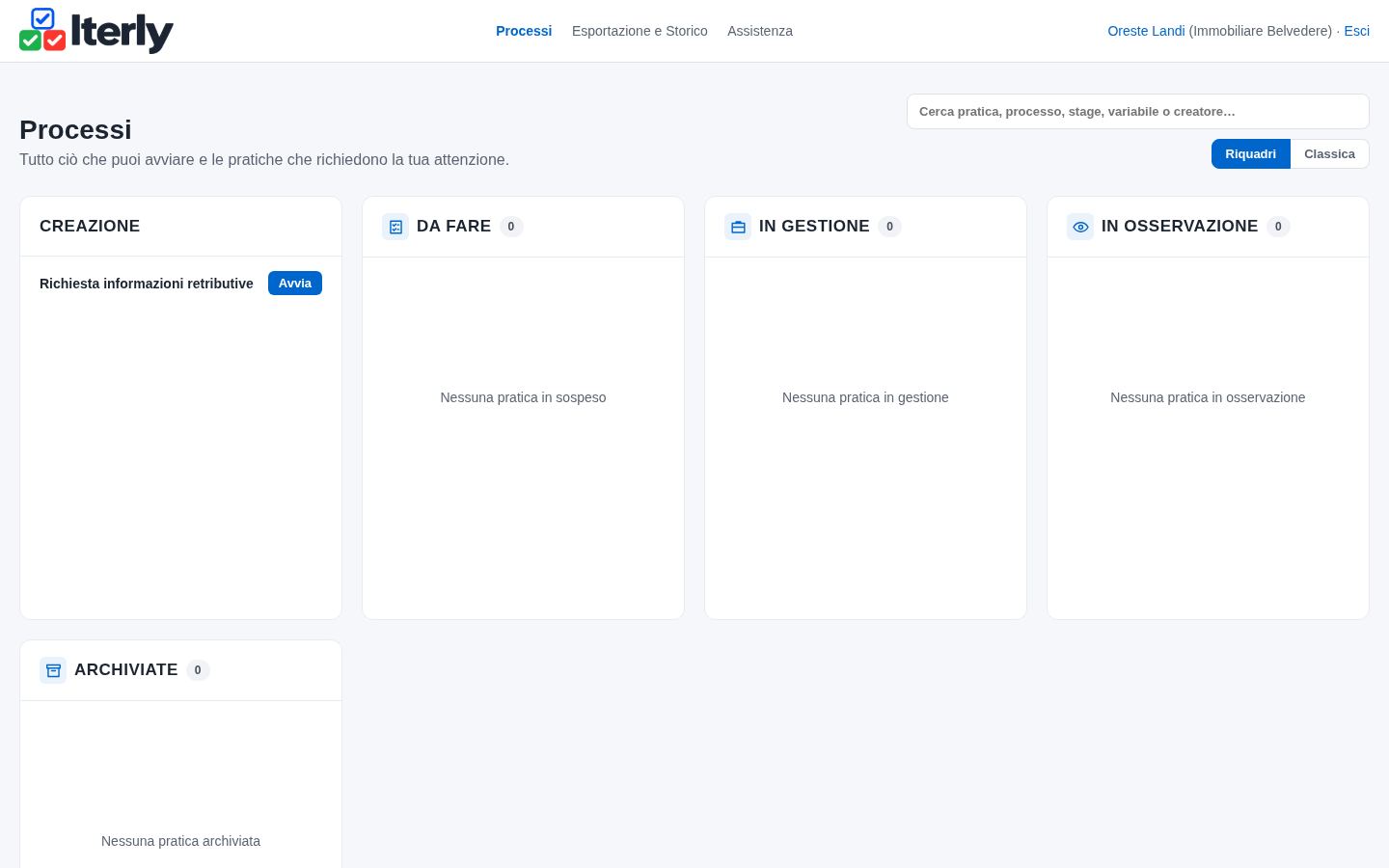Click the Da Fare checklist icon
This screenshot has height=868, width=1389.
395,227
